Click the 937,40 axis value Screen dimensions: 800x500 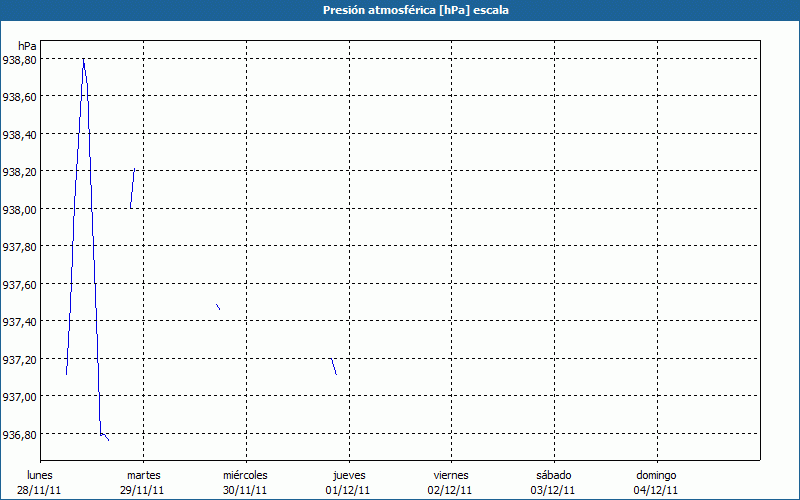19,322
